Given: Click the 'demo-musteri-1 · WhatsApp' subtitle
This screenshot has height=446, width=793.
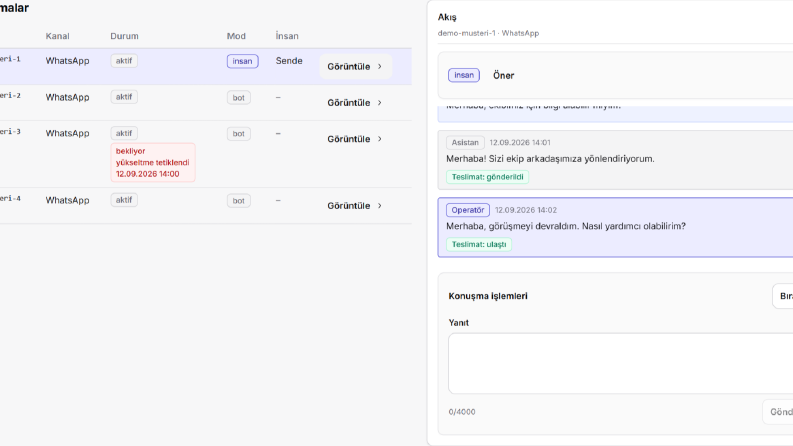Looking at the screenshot, I should coord(489,33).
